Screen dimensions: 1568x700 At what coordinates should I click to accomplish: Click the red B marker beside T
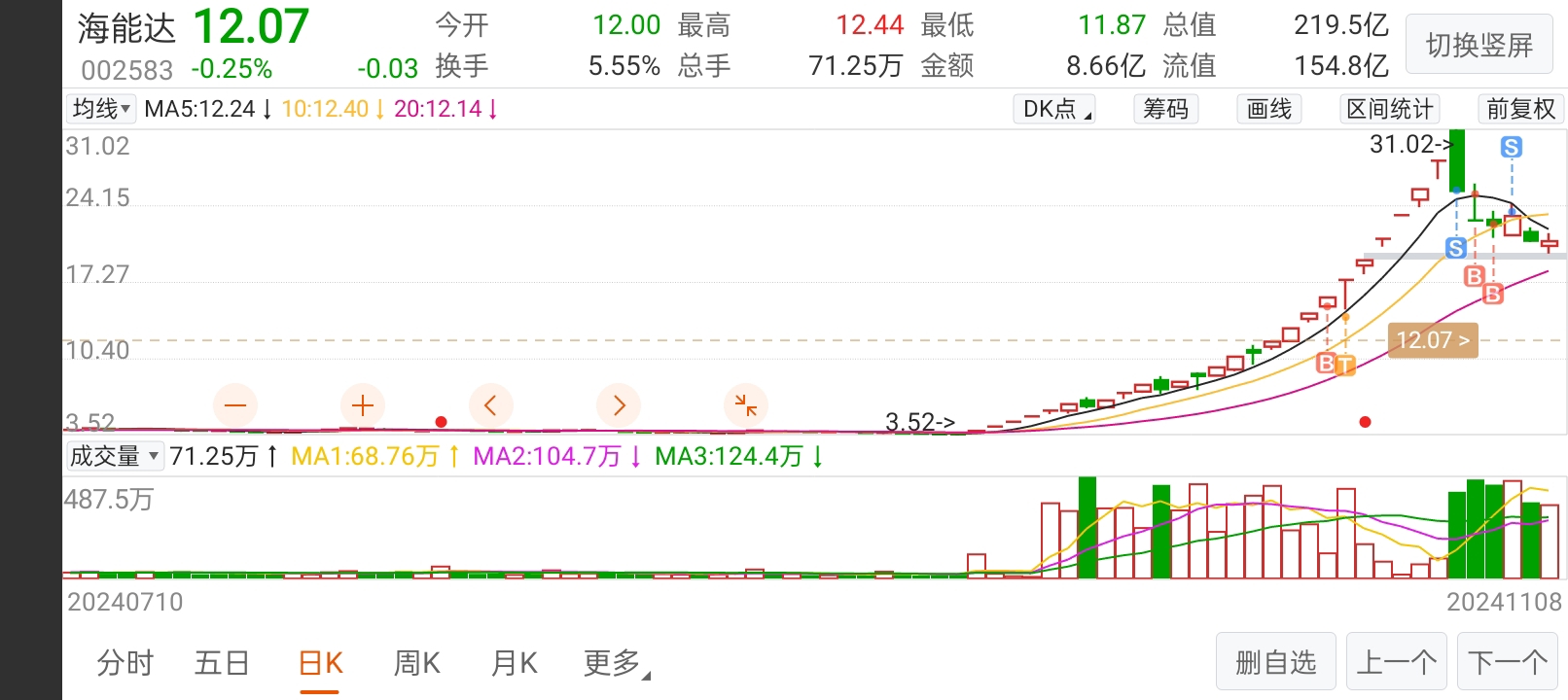tap(1326, 364)
